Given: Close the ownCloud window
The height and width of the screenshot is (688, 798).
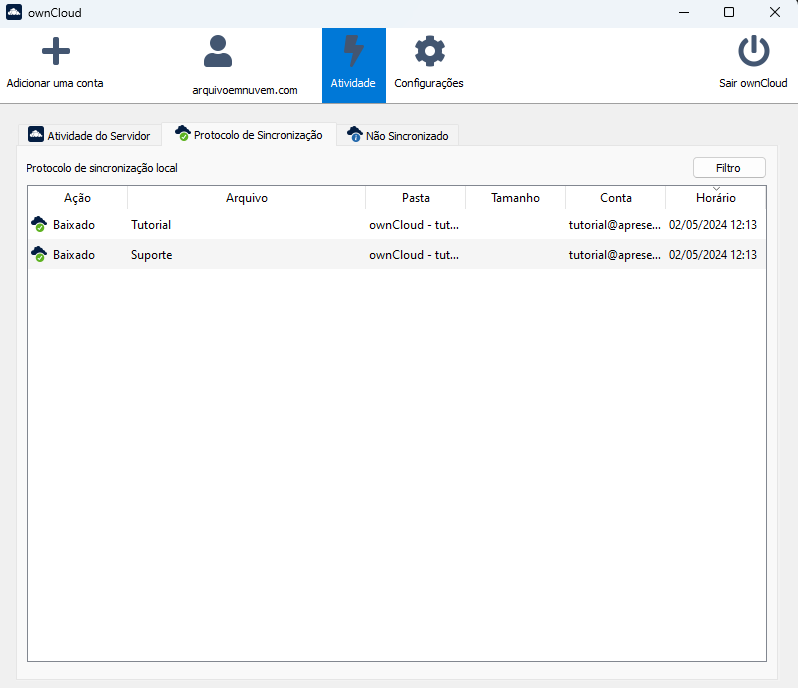Looking at the screenshot, I should point(775,12).
